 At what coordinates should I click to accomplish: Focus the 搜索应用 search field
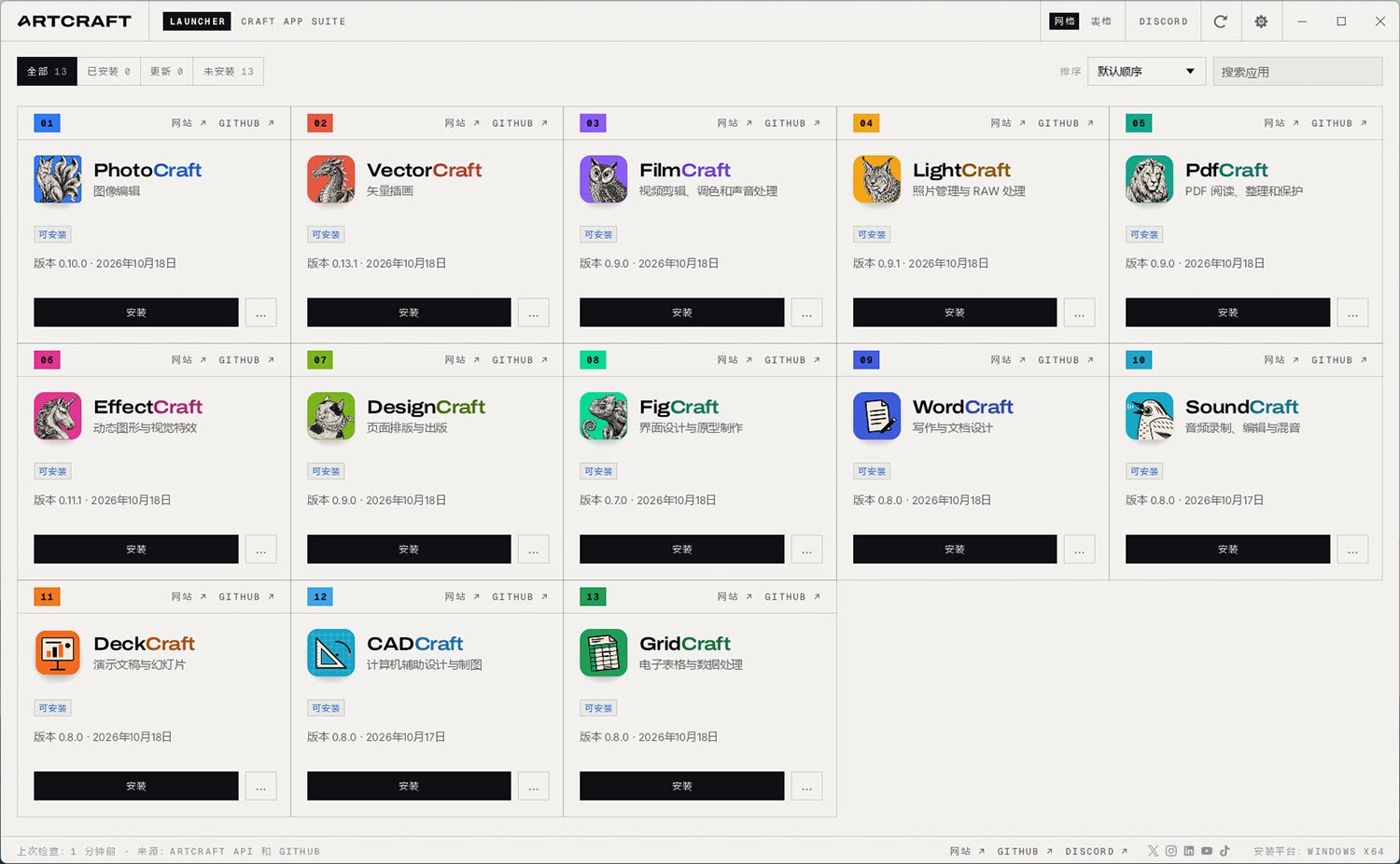point(1297,72)
